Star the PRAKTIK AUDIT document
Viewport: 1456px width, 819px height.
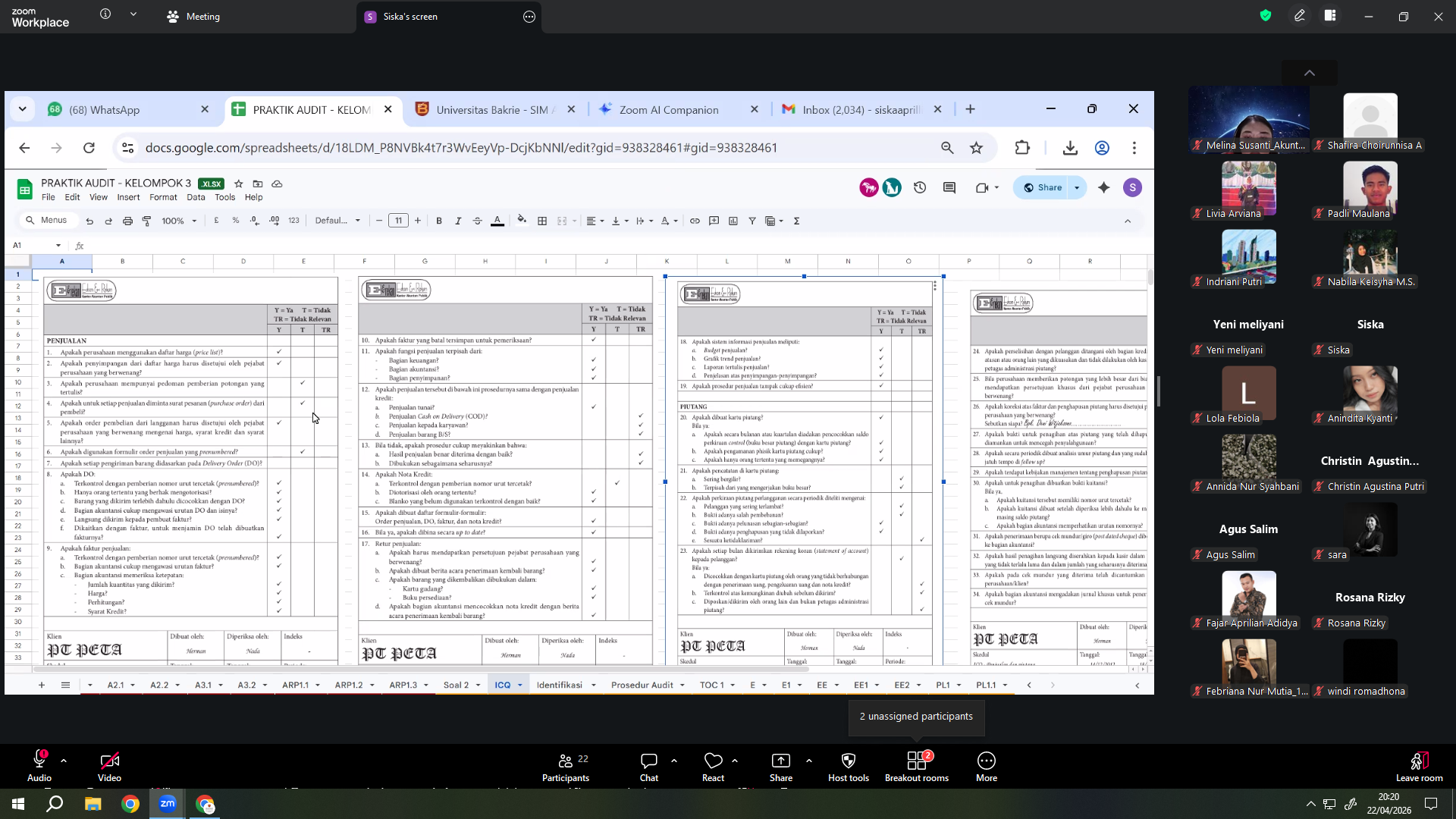point(239,184)
